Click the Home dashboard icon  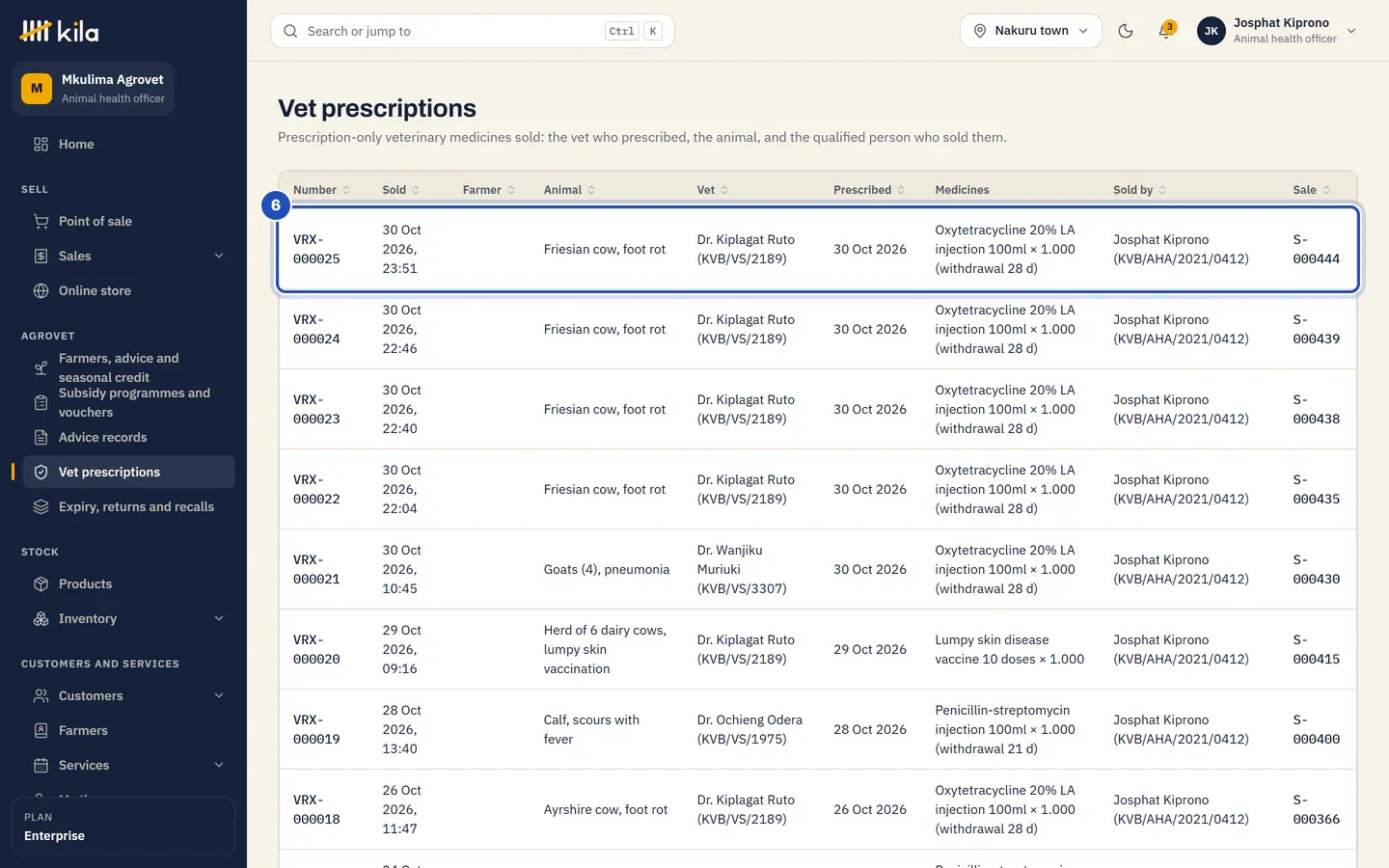(41, 144)
